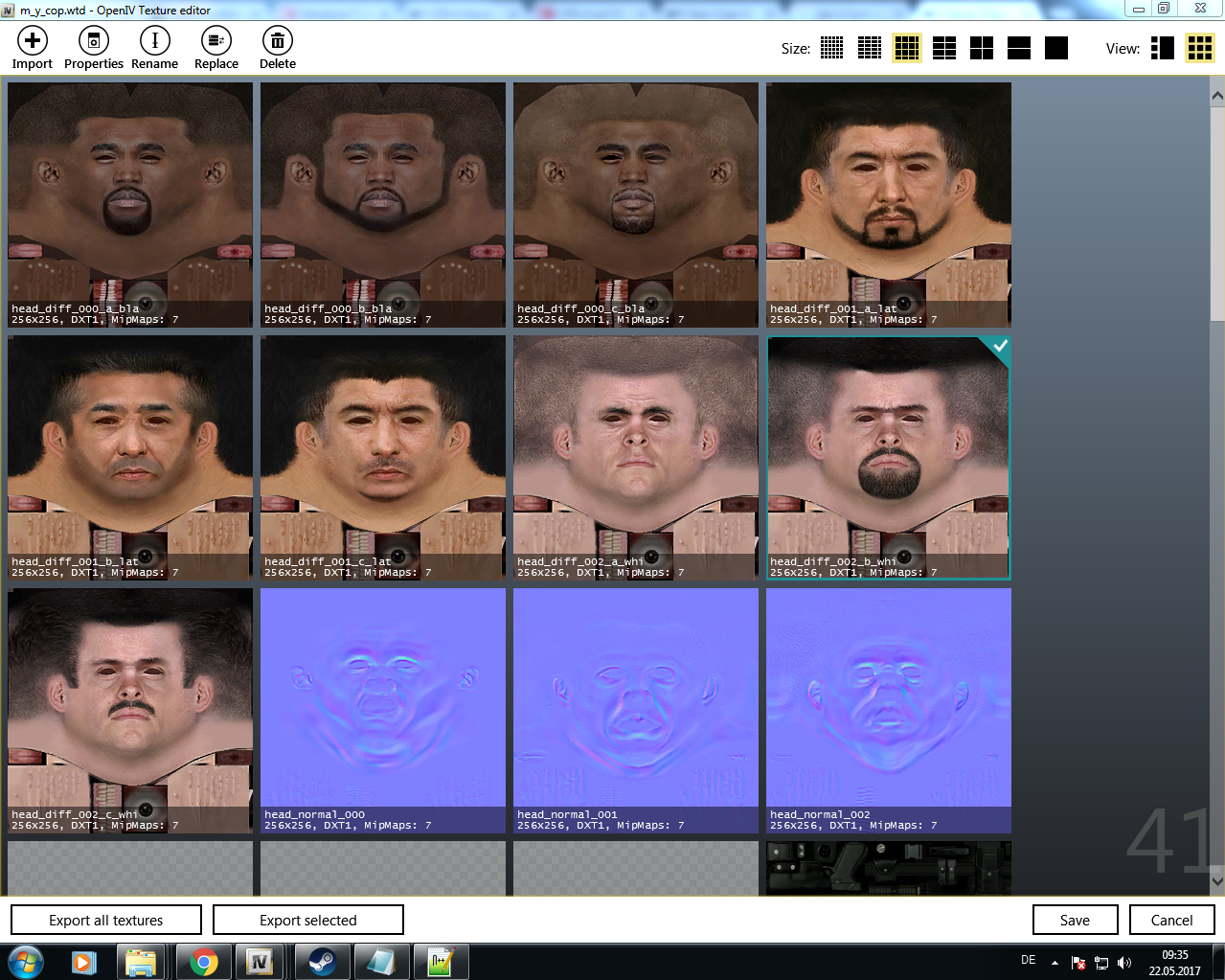Click the Action Center flag icon
Viewport: 1225px width, 980px height.
pyautogui.click(x=1078, y=963)
